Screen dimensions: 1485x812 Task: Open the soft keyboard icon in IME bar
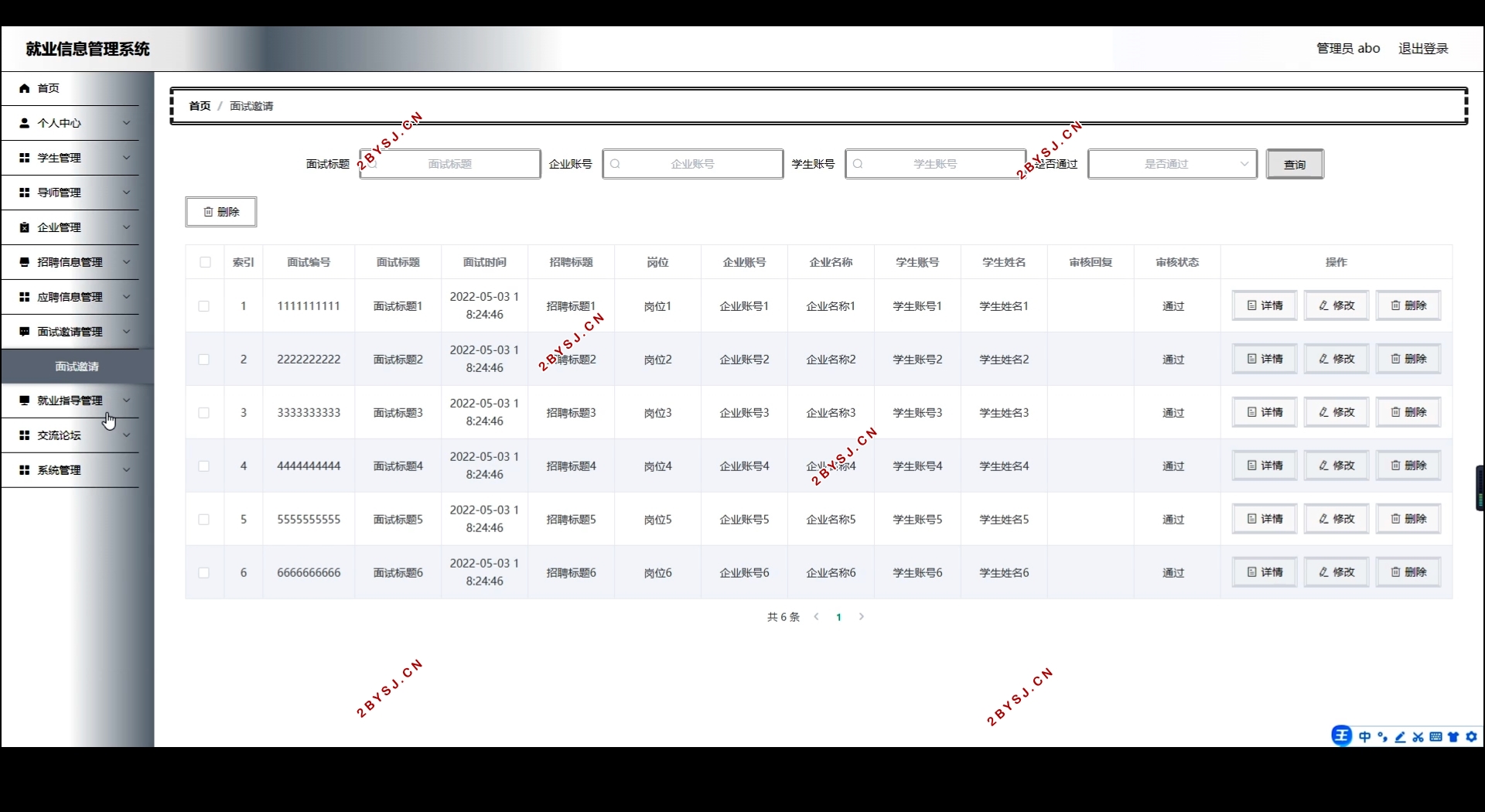click(x=1436, y=737)
